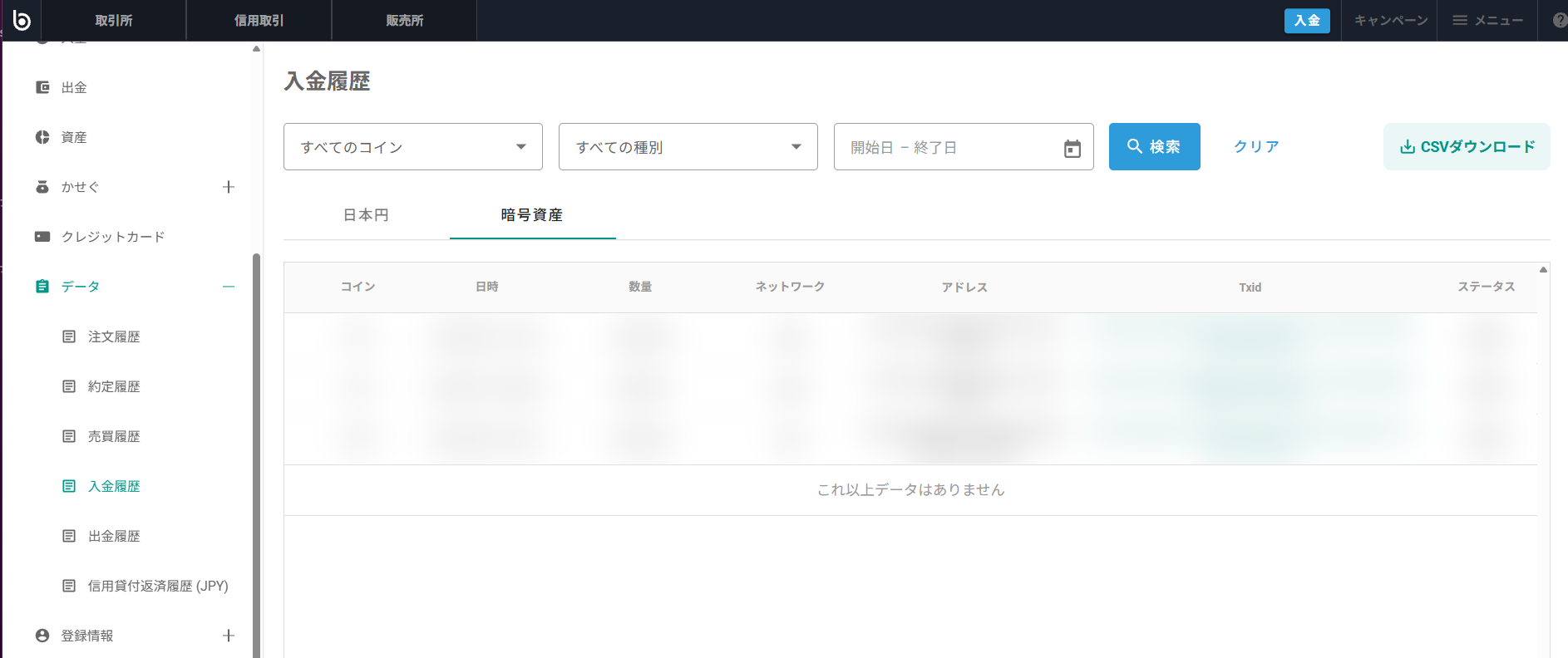Select the 暗号資産 tab
1568x658 pixels.
tap(533, 215)
